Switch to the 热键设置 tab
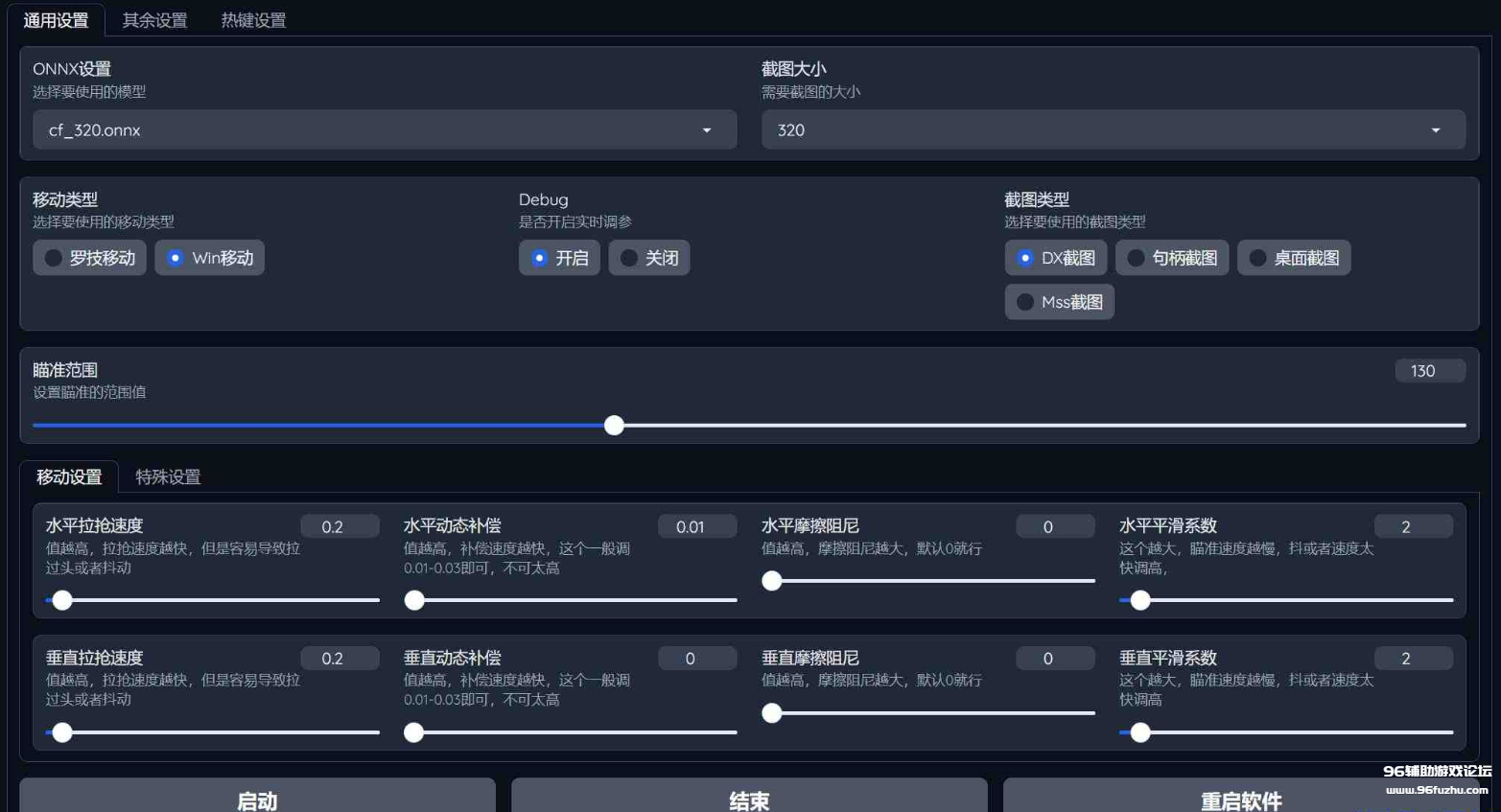 pyautogui.click(x=253, y=20)
